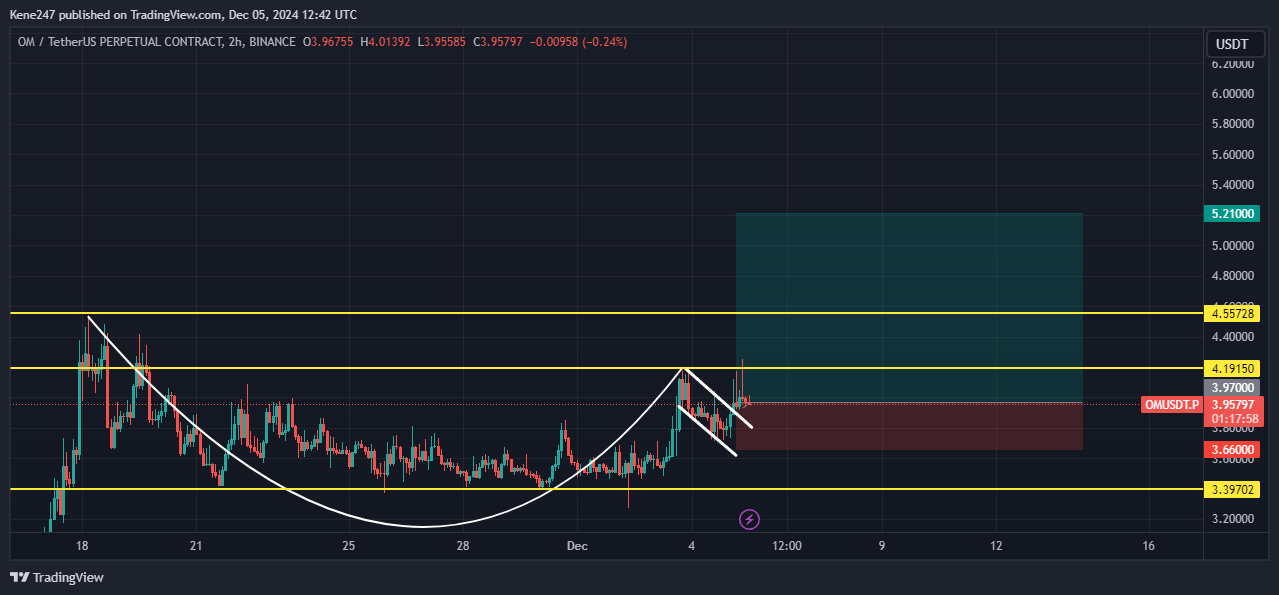Click the 6.00000 price scale label
Viewport: 1279px width, 595px height.
1231,94
